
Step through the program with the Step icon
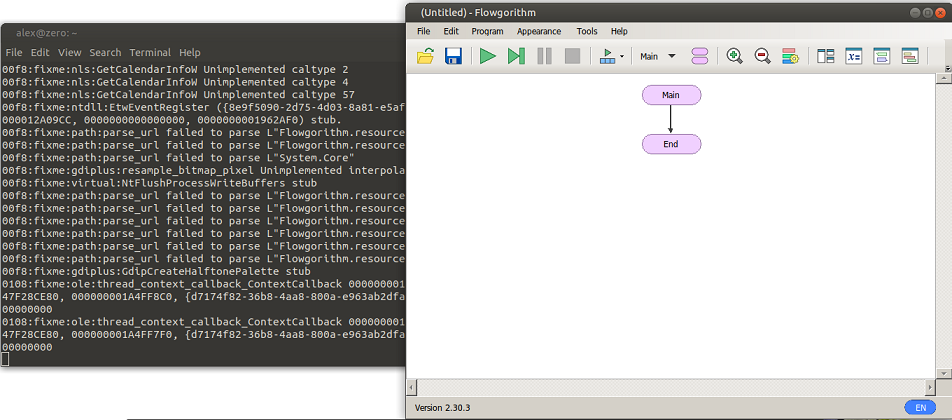click(516, 56)
